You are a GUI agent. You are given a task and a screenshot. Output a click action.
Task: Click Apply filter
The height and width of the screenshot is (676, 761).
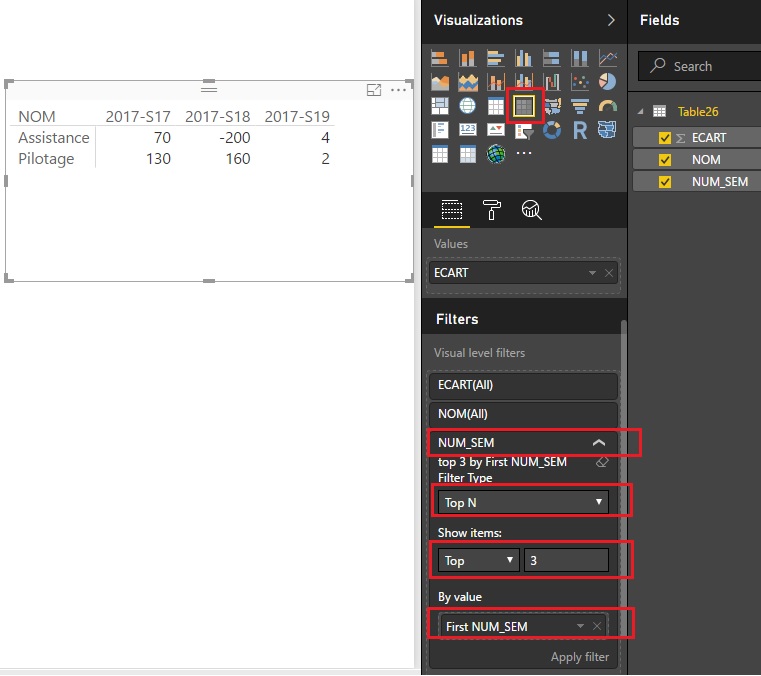click(x=579, y=657)
